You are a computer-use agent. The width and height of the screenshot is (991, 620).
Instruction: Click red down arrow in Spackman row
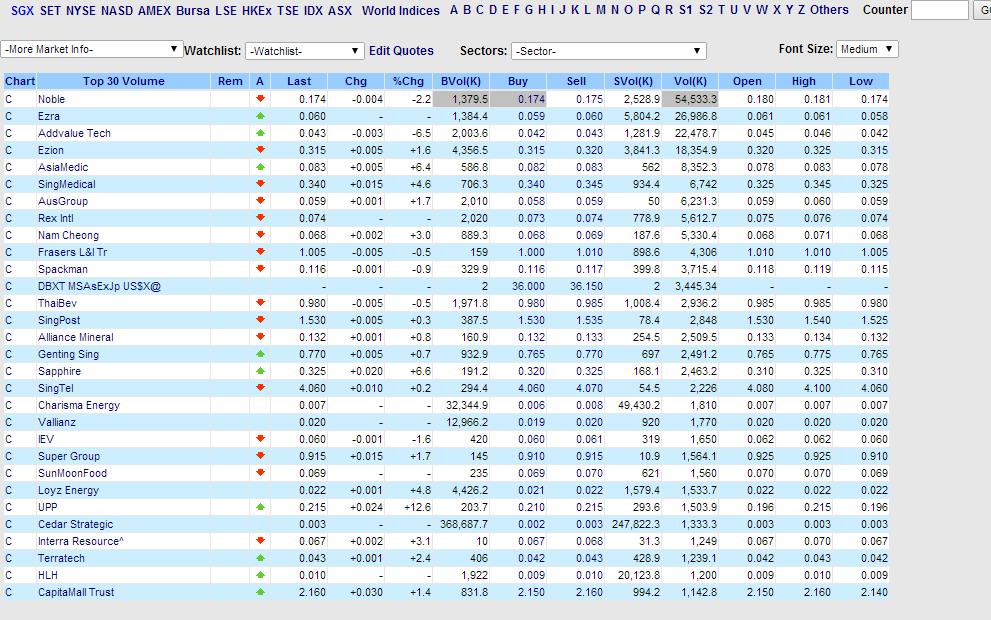(260, 269)
